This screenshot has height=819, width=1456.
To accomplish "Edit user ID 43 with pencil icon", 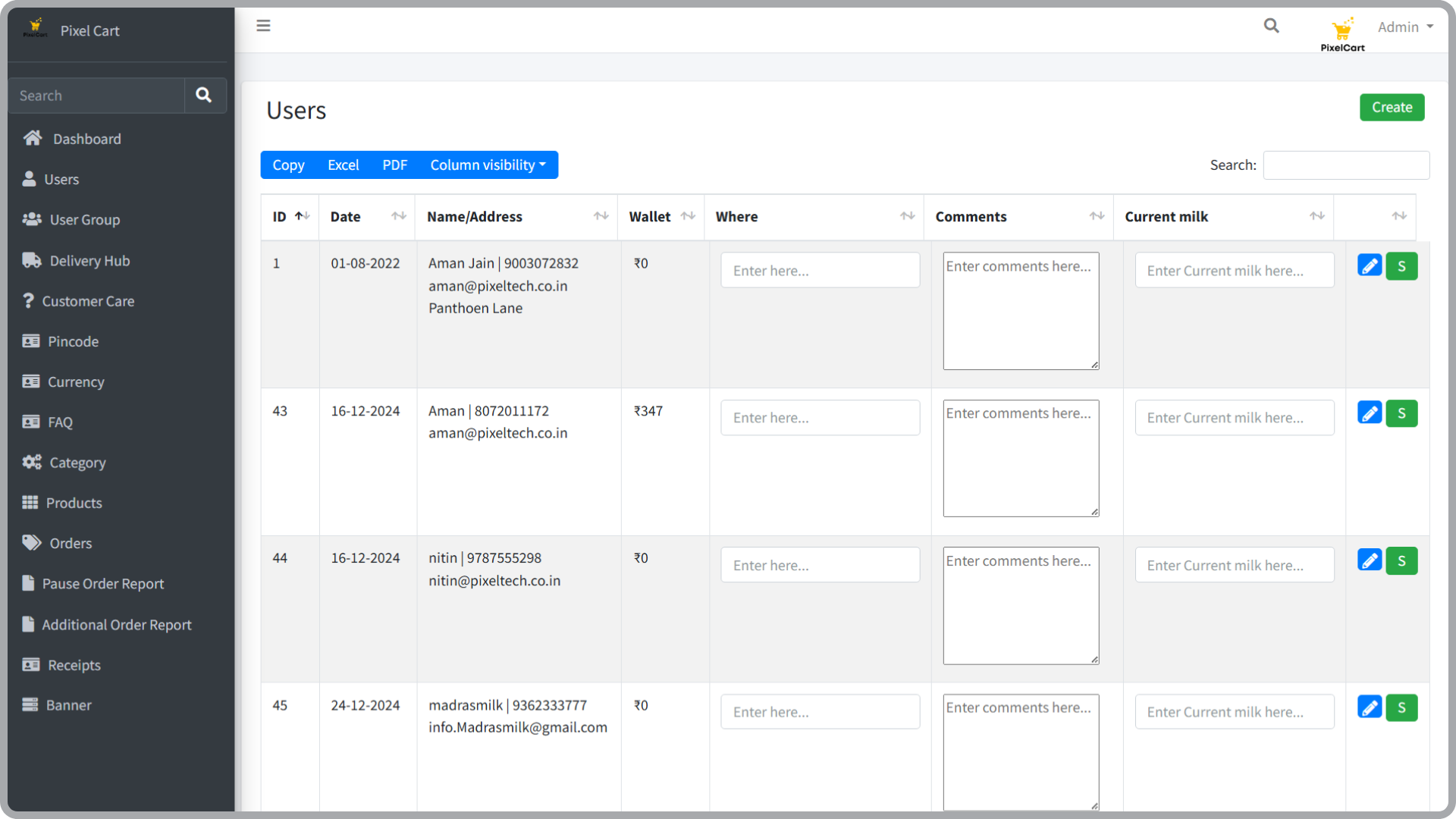I will [x=1370, y=413].
